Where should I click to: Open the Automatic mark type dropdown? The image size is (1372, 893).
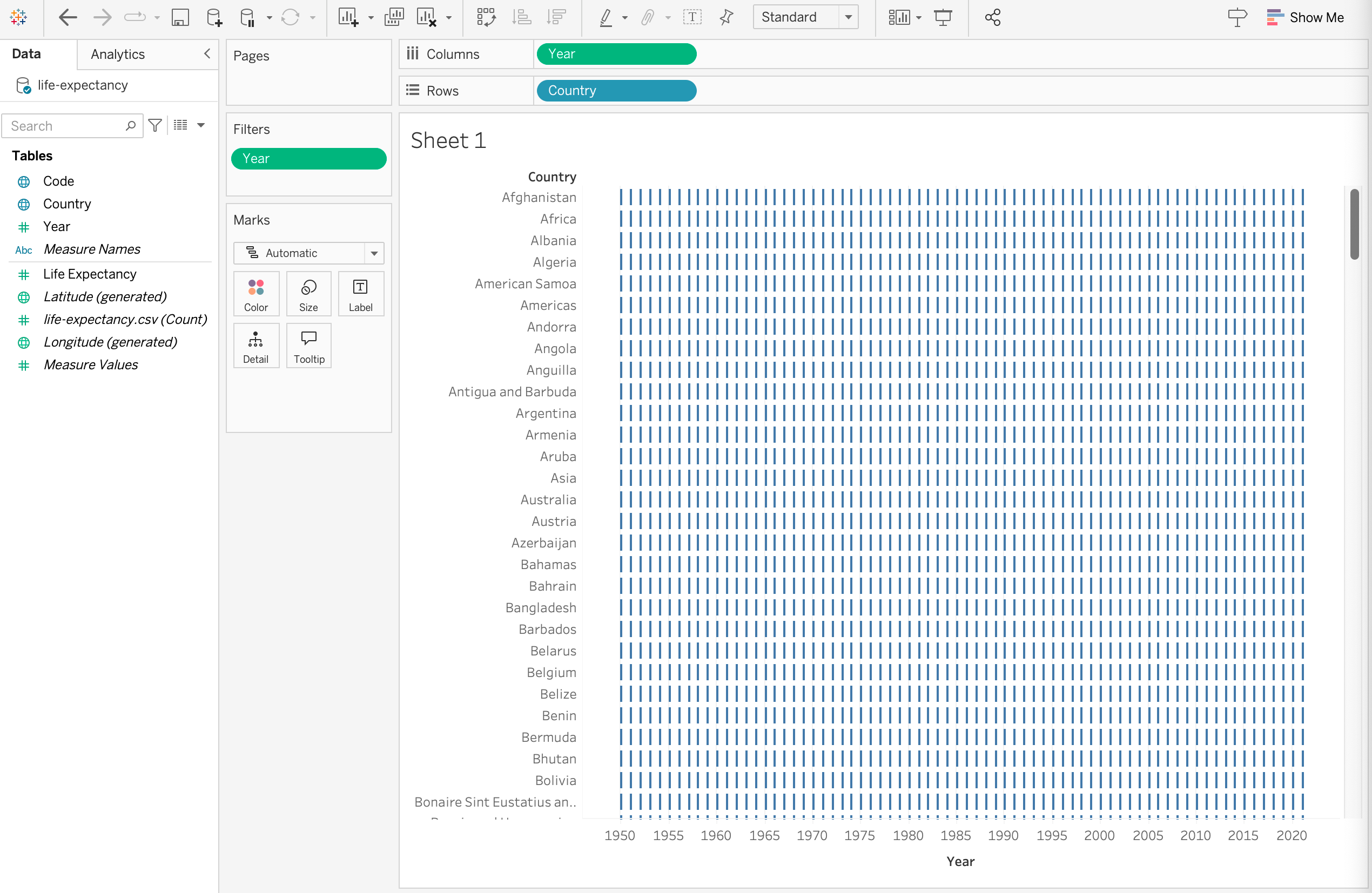tap(308, 253)
